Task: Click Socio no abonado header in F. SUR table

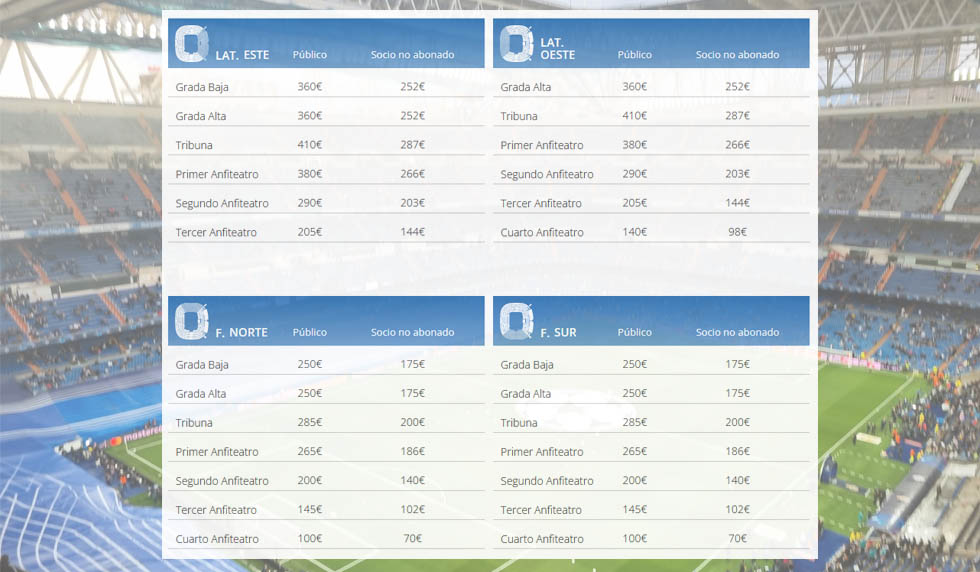Action: coord(738,333)
